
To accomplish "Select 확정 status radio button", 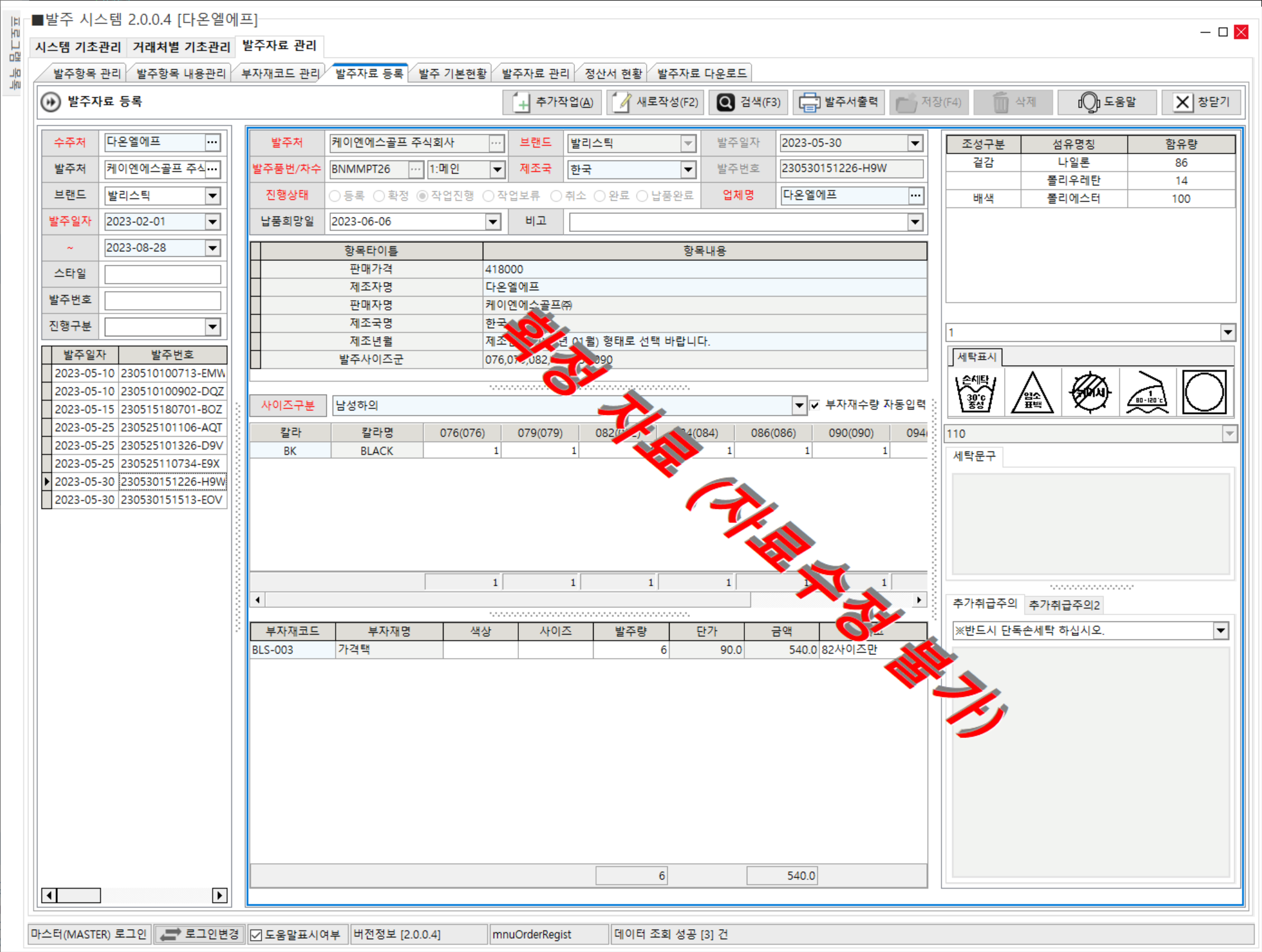I will (x=379, y=196).
